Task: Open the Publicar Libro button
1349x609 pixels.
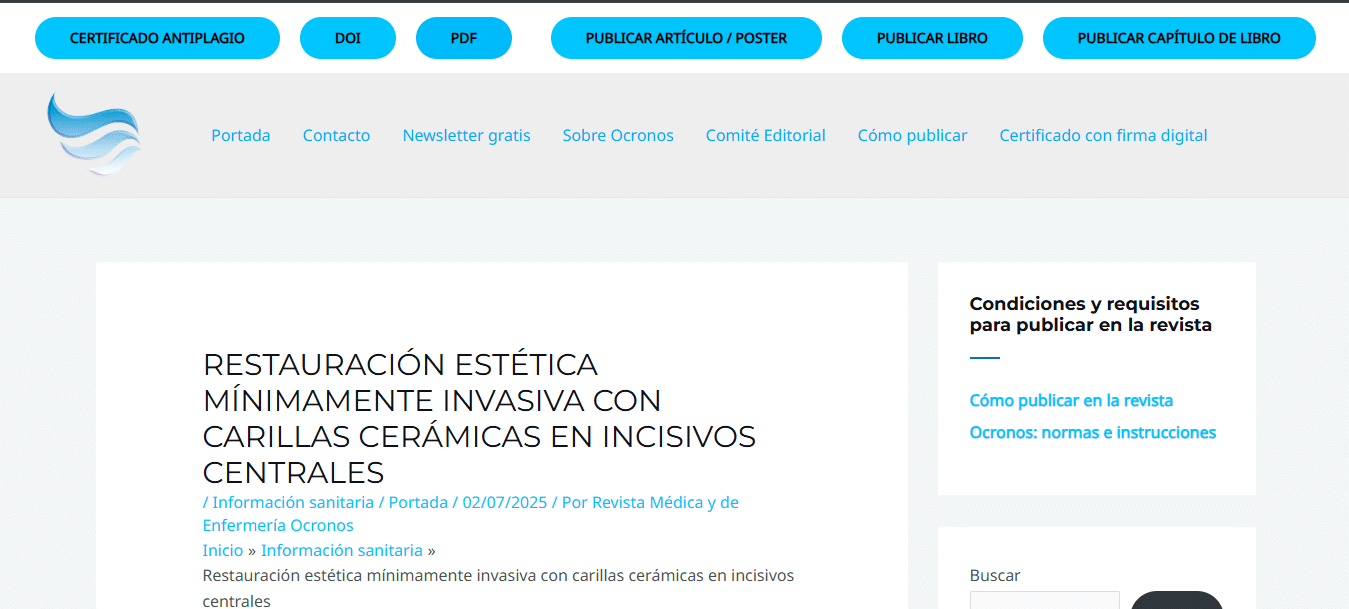Action: 931,38
